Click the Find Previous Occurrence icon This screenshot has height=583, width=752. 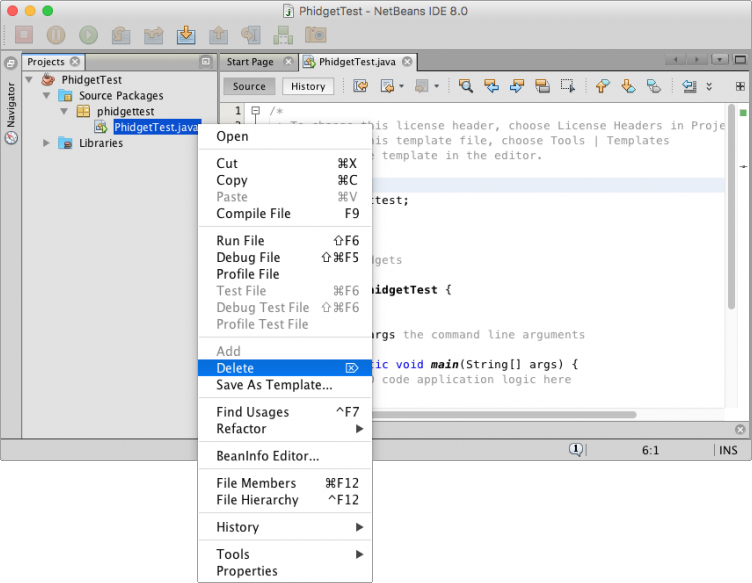491,86
